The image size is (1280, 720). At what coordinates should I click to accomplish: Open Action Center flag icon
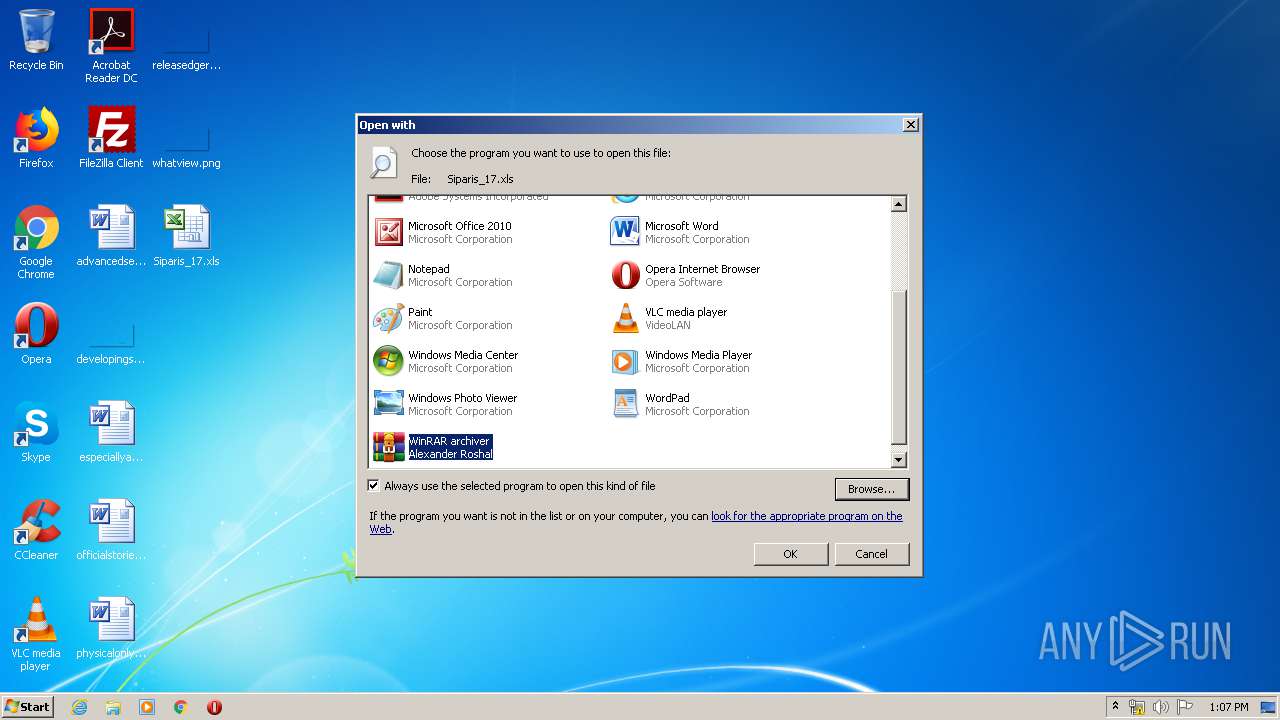(x=1185, y=707)
